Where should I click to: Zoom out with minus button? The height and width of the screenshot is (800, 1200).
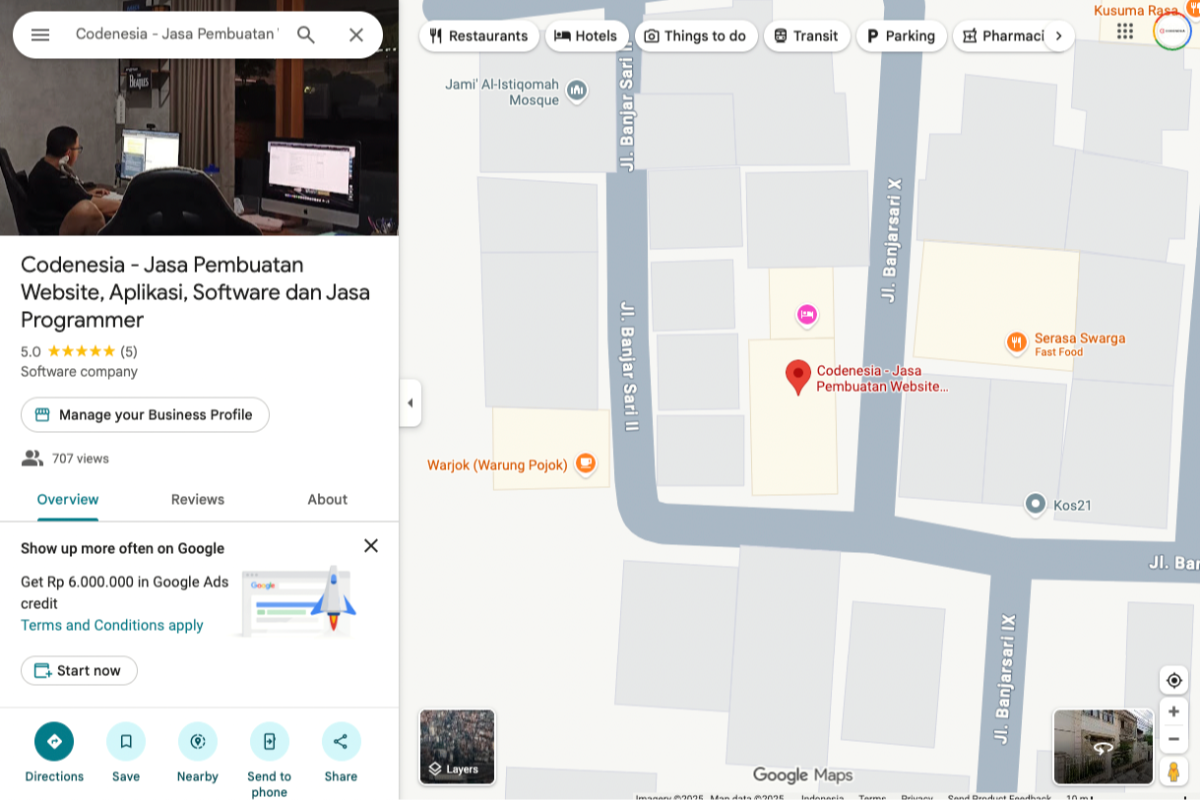(1174, 740)
